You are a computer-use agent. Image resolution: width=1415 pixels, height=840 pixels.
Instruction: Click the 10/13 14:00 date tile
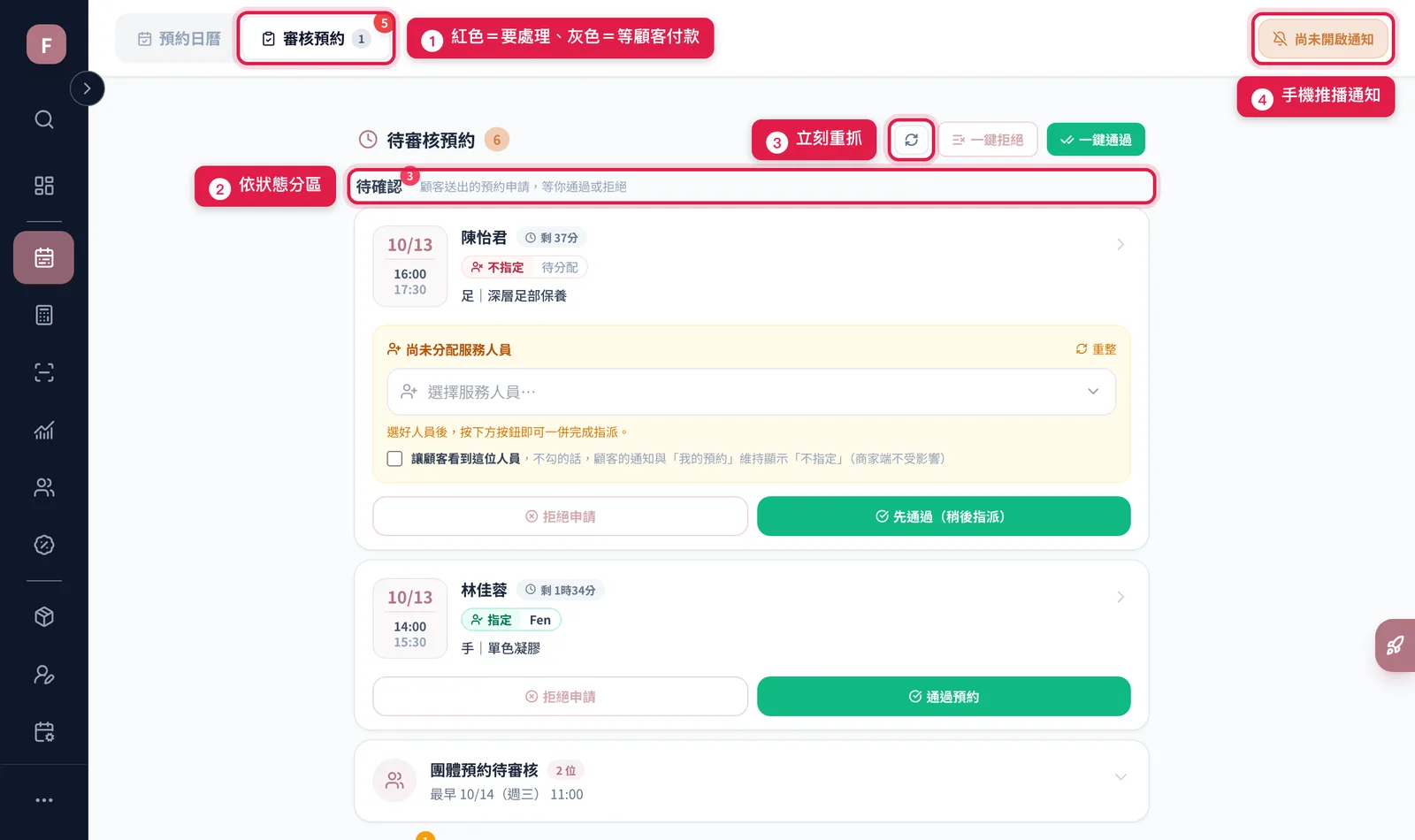pyautogui.click(x=410, y=619)
